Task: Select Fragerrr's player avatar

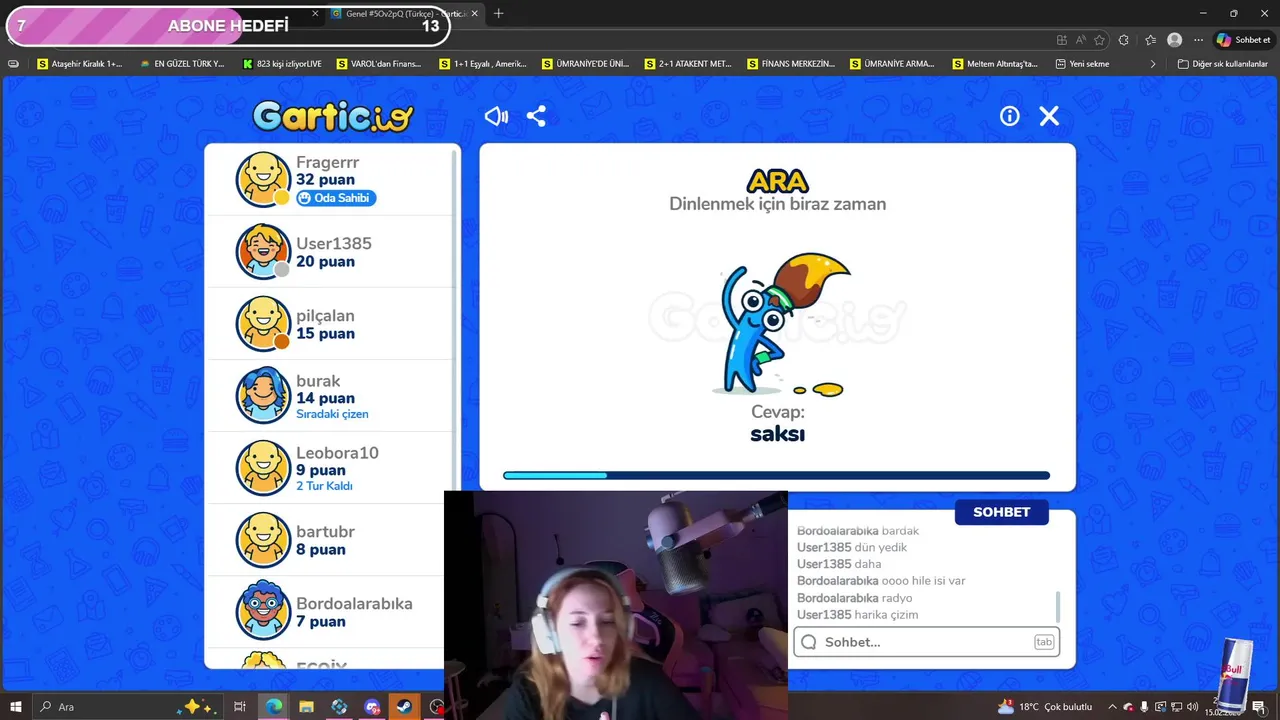Action: (x=263, y=179)
